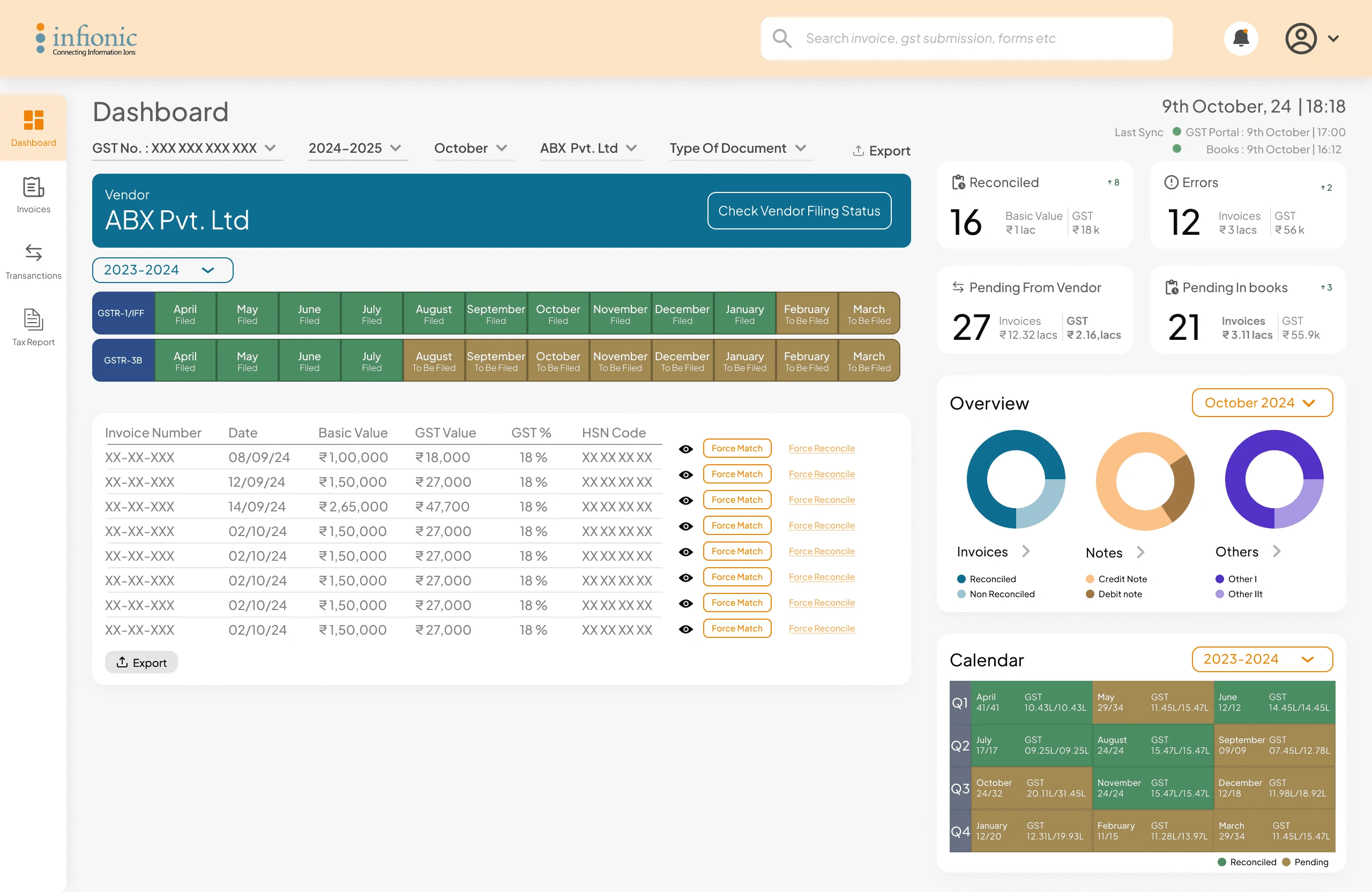The width and height of the screenshot is (1372, 892).
Task: Open the notifications bell icon
Action: [x=1241, y=38]
